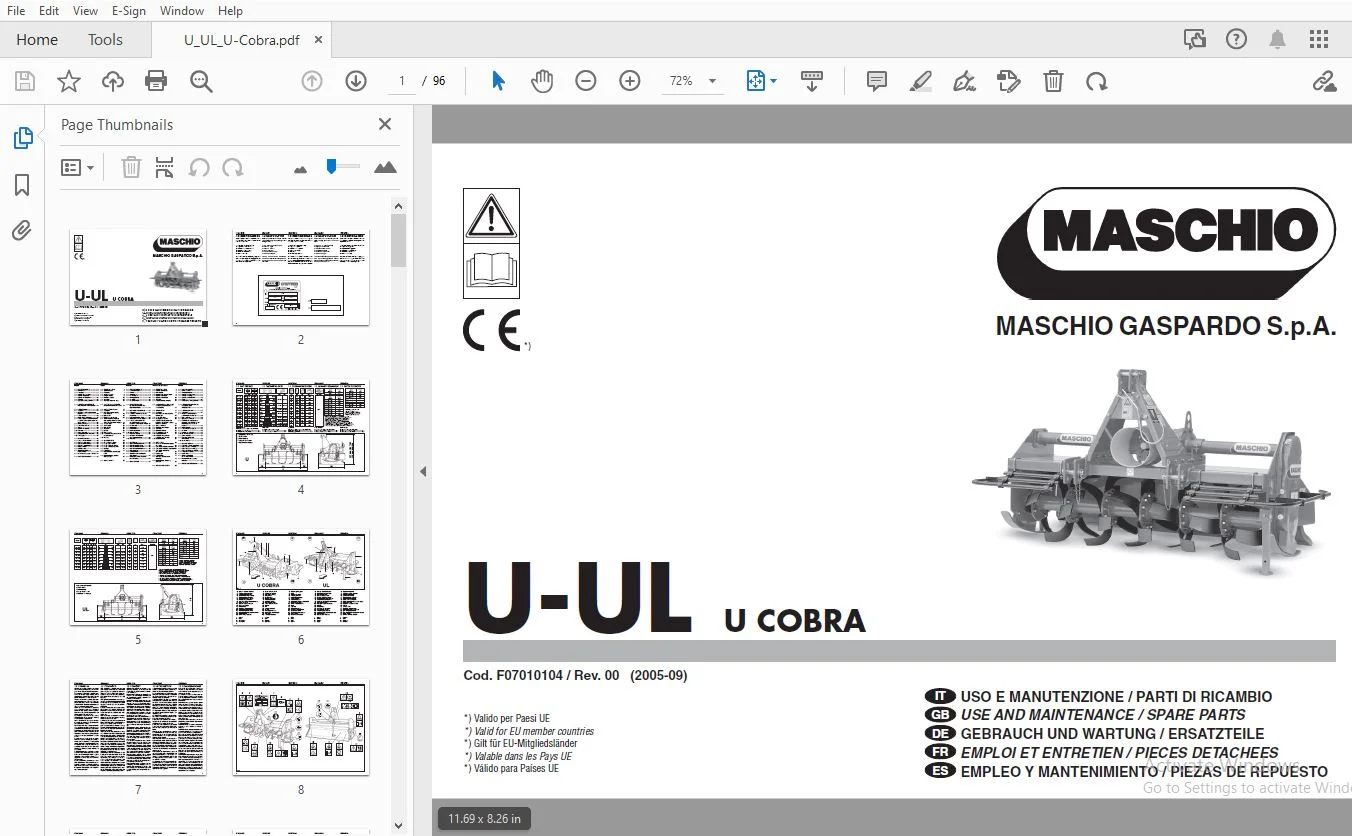Open the Help menu
The height and width of the screenshot is (836, 1352).
coord(230,10)
